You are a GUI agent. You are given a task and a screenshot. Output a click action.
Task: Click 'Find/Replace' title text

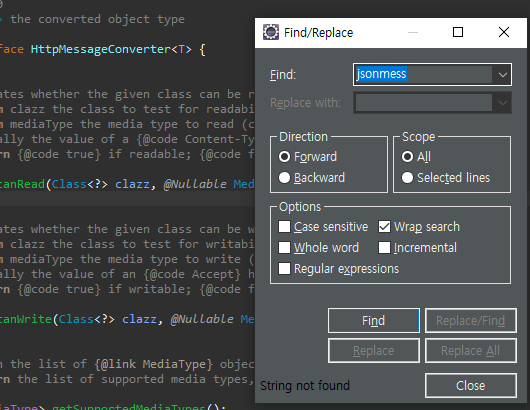[x=318, y=33]
